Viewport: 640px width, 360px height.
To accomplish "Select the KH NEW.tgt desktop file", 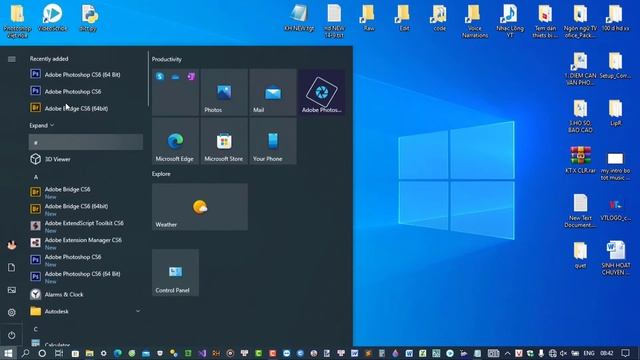I will pos(299,18).
